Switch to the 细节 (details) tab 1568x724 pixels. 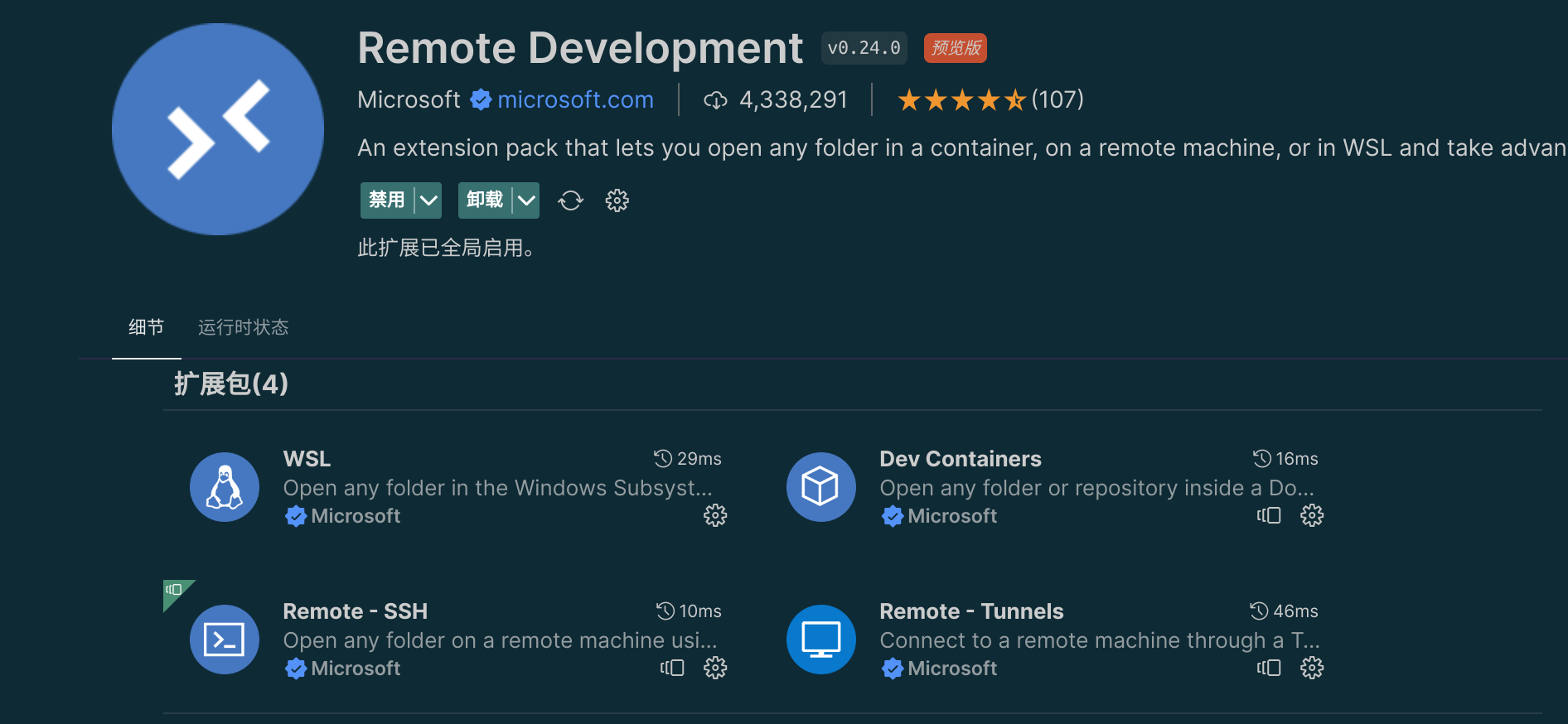tap(147, 327)
